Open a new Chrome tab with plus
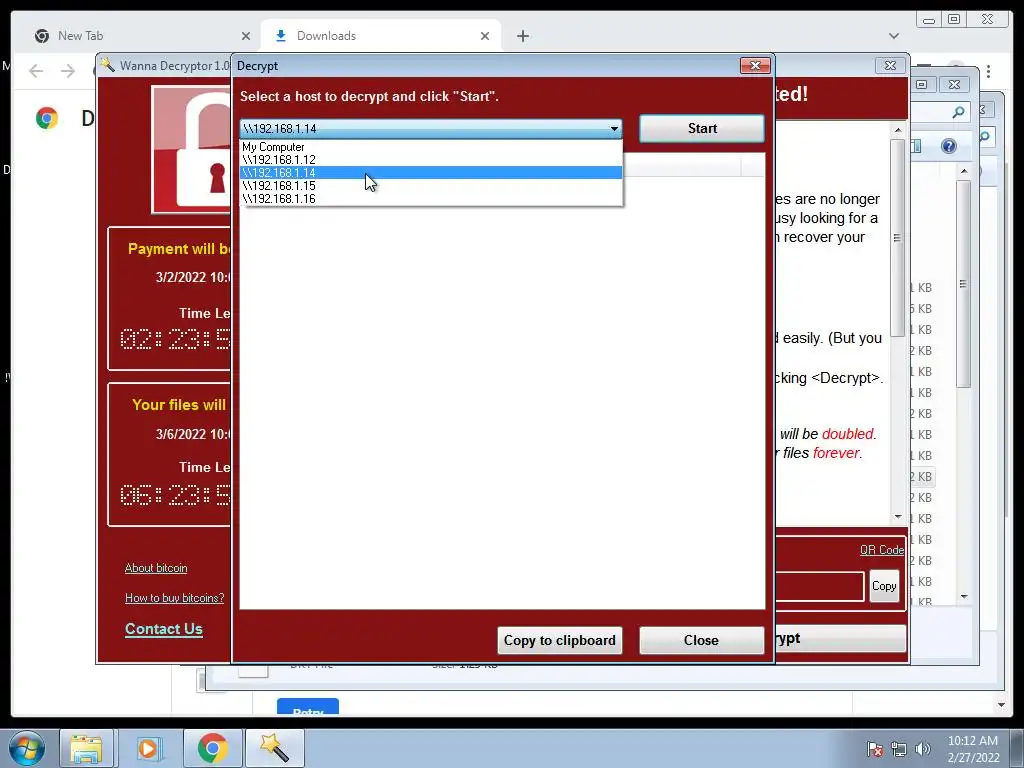The image size is (1024, 768). point(522,36)
